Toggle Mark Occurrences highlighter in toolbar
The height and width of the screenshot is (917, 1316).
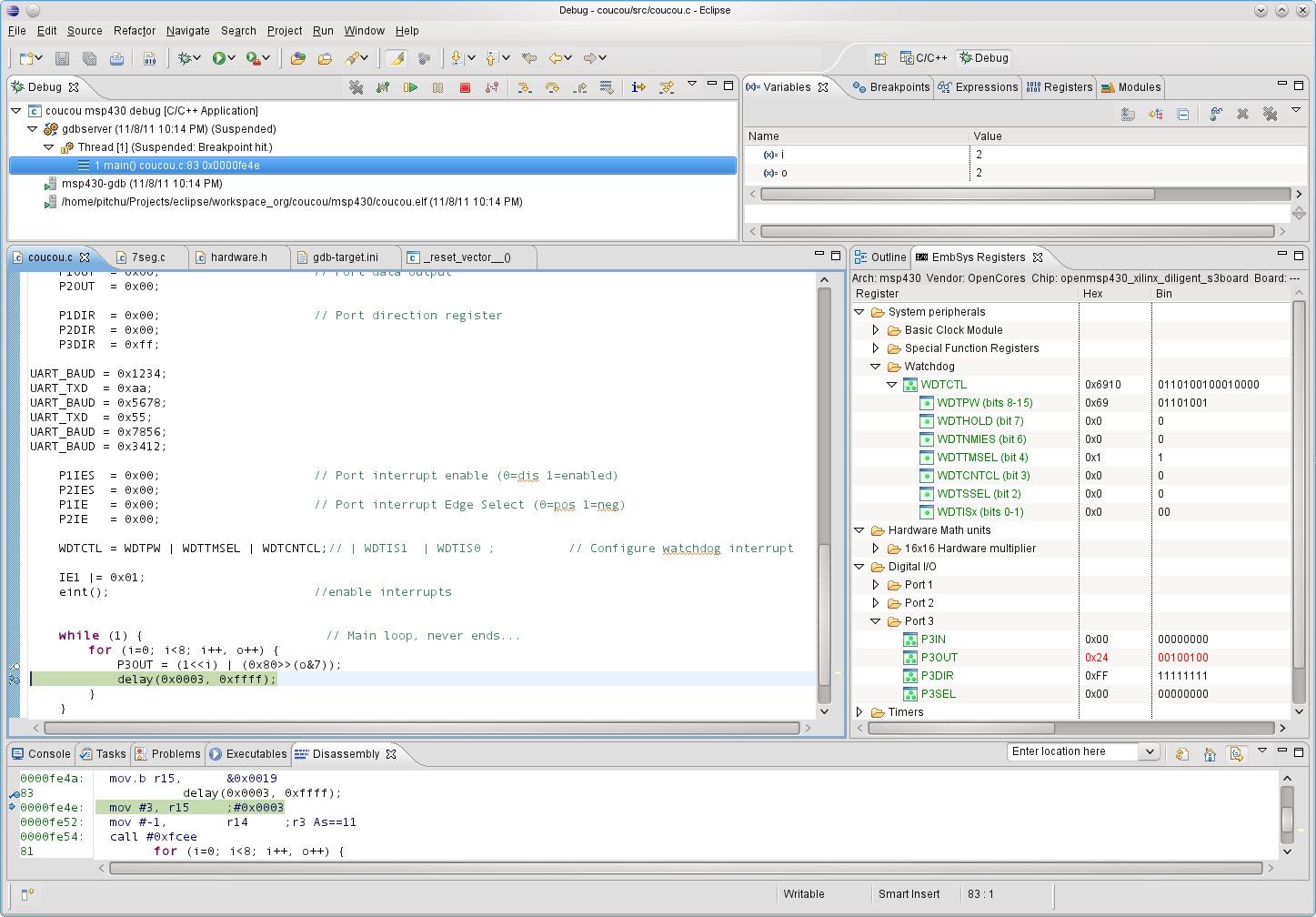(x=396, y=58)
